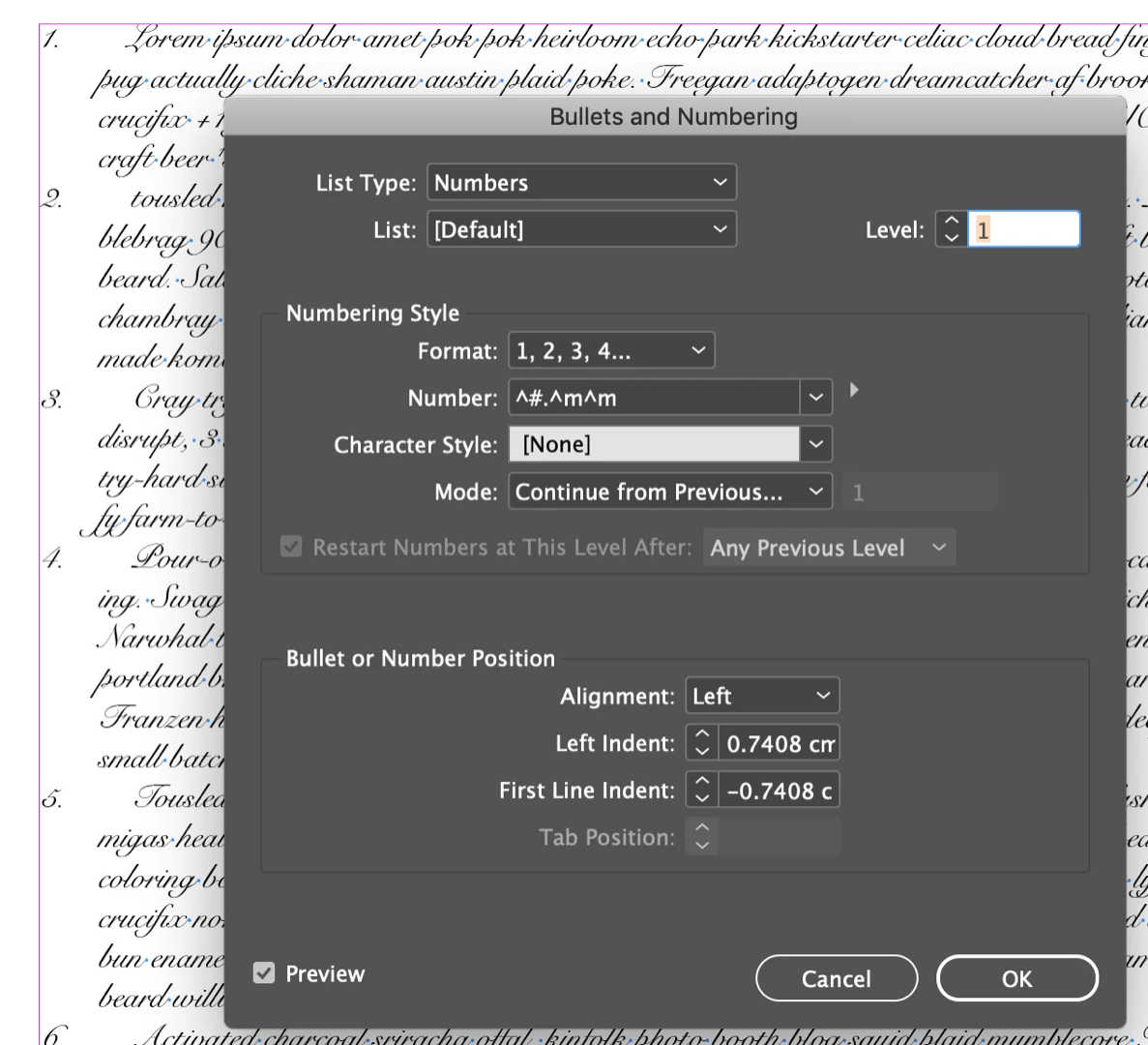
Task: Click the word 'Freegan' in the document text
Action: tap(697, 77)
